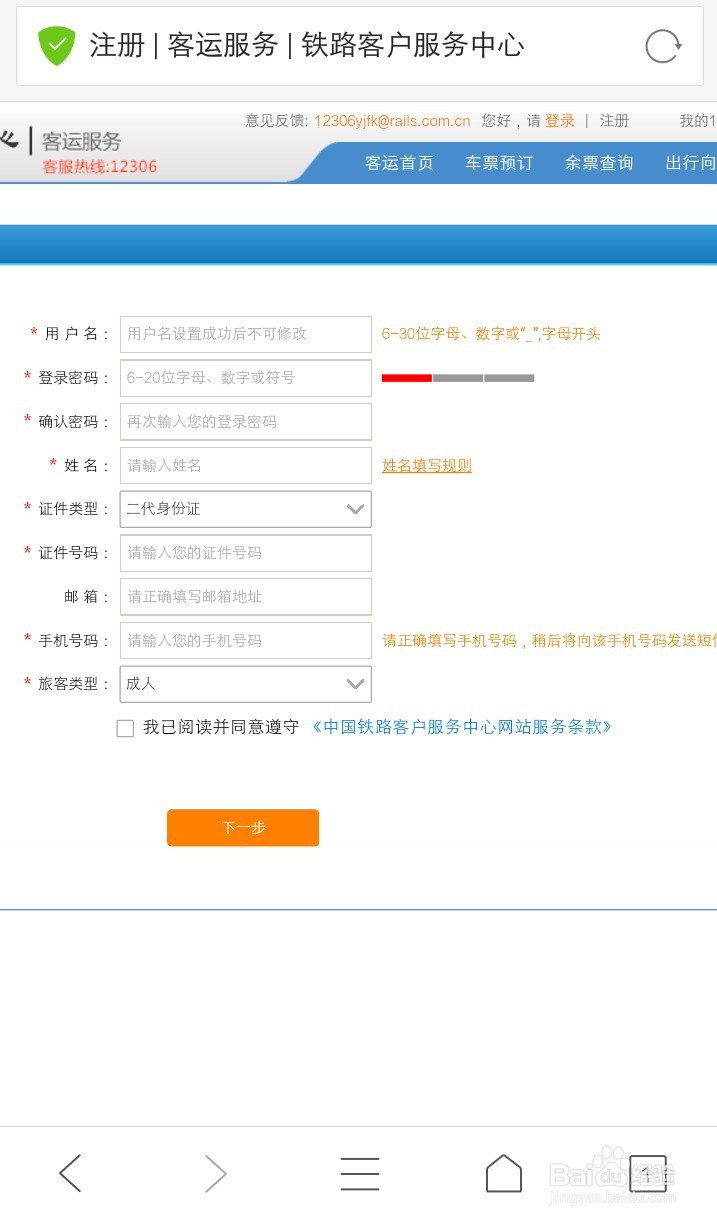Check the agree-to-terms checkbox
The width and height of the screenshot is (717, 1222).
point(125,728)
